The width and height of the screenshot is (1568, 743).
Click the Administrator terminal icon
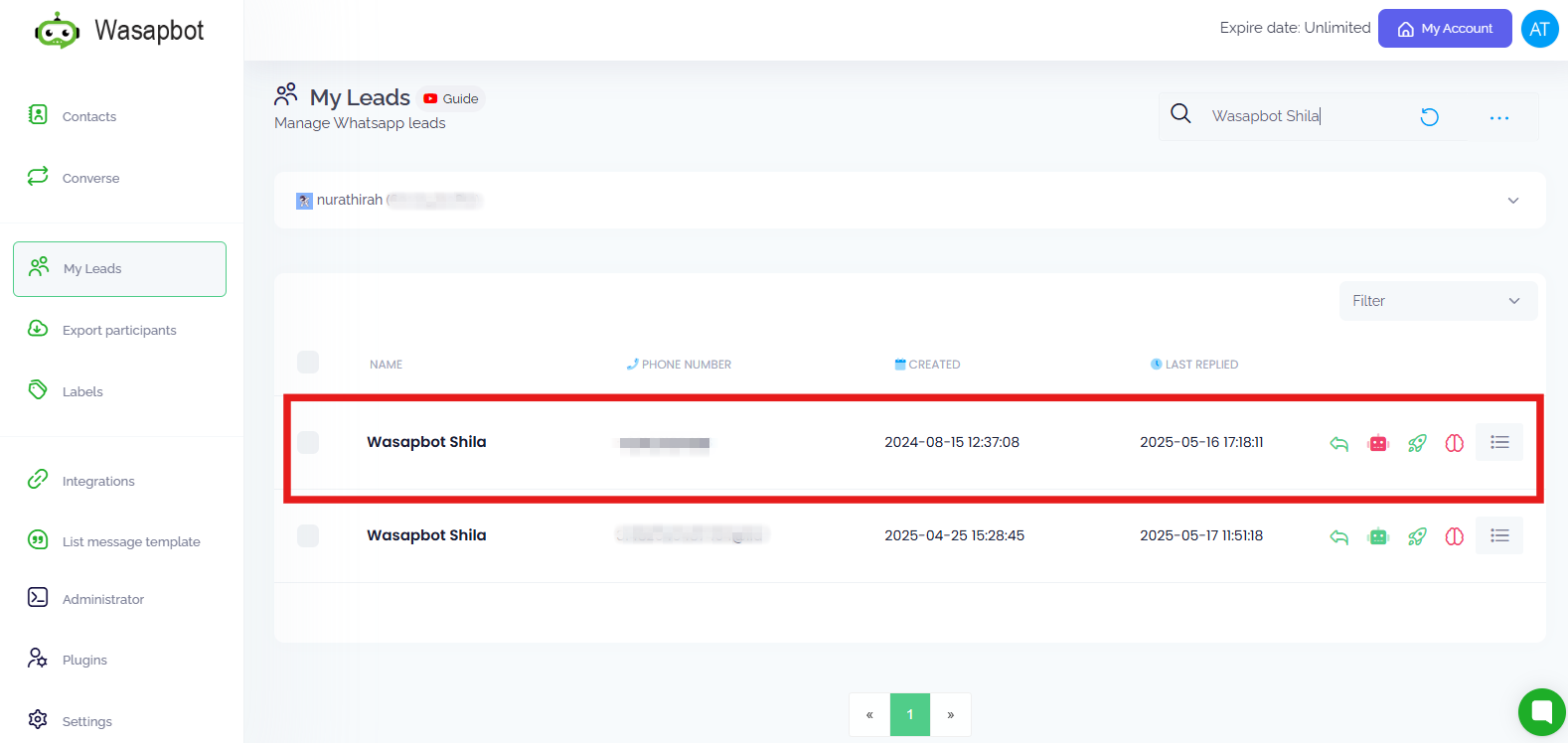[38, 597]
